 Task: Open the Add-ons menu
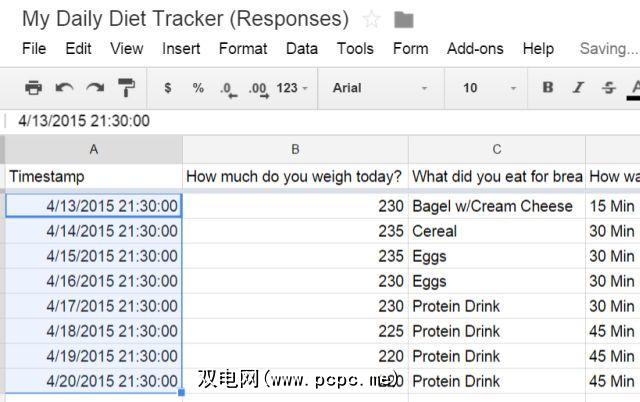coord(475,48)
